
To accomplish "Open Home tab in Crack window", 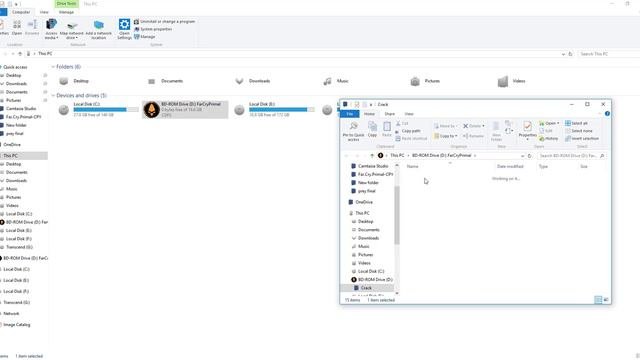I will click(369, 114).
